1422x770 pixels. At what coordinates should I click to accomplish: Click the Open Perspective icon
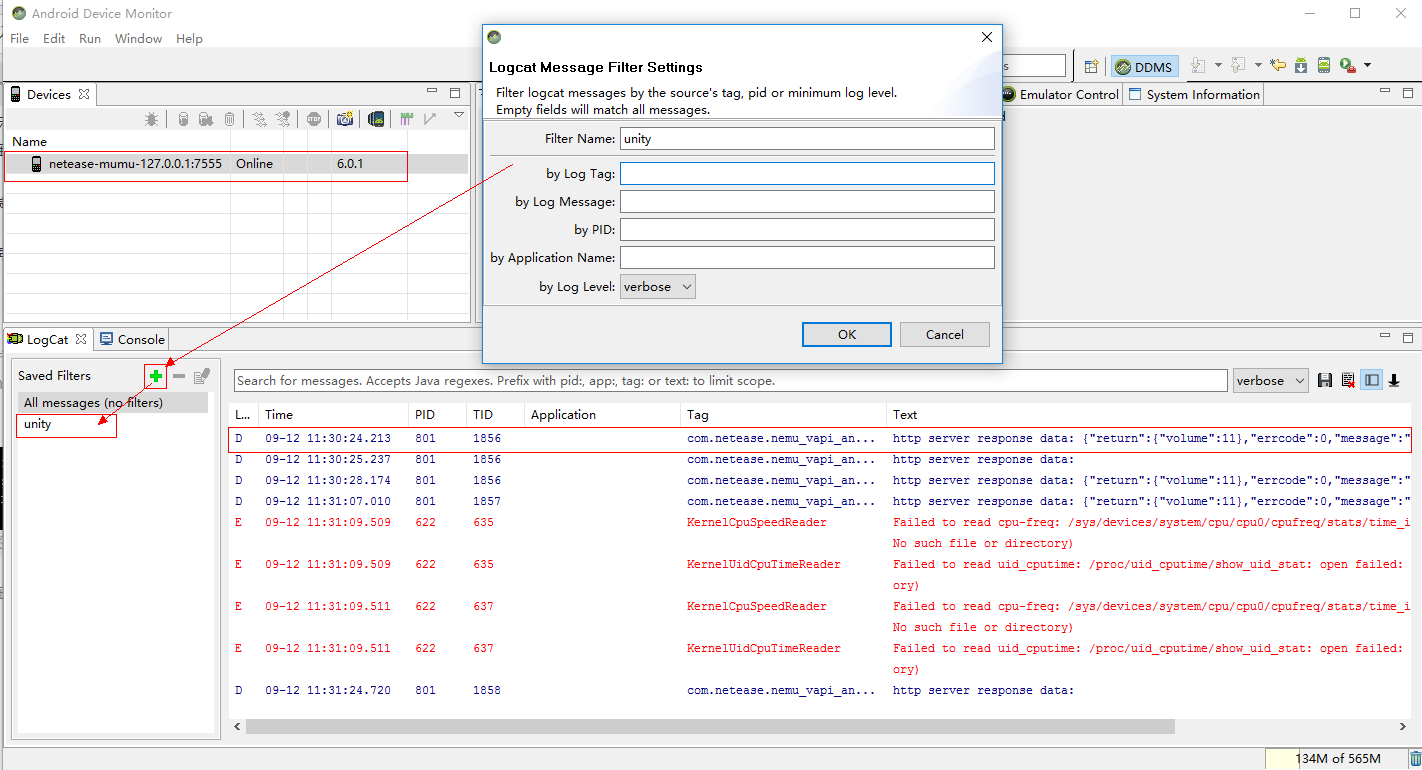pyautogui.click(x=1091, y=66)
